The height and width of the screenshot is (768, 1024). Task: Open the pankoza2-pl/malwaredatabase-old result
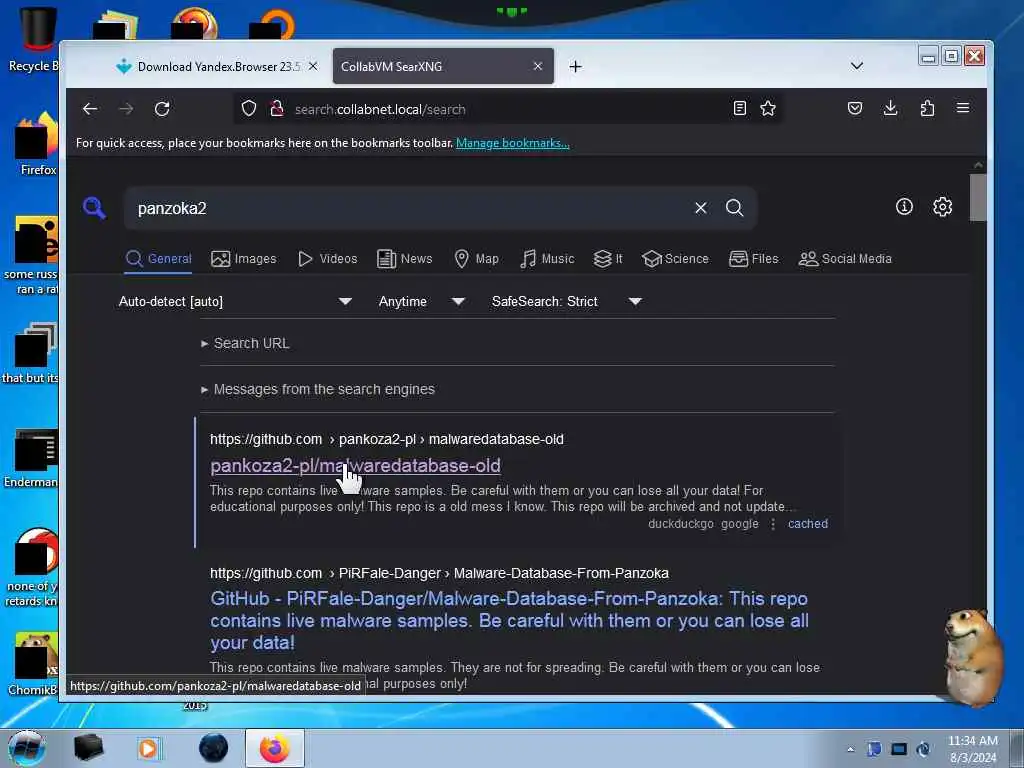pyautogui.click(x=355, y=466)
